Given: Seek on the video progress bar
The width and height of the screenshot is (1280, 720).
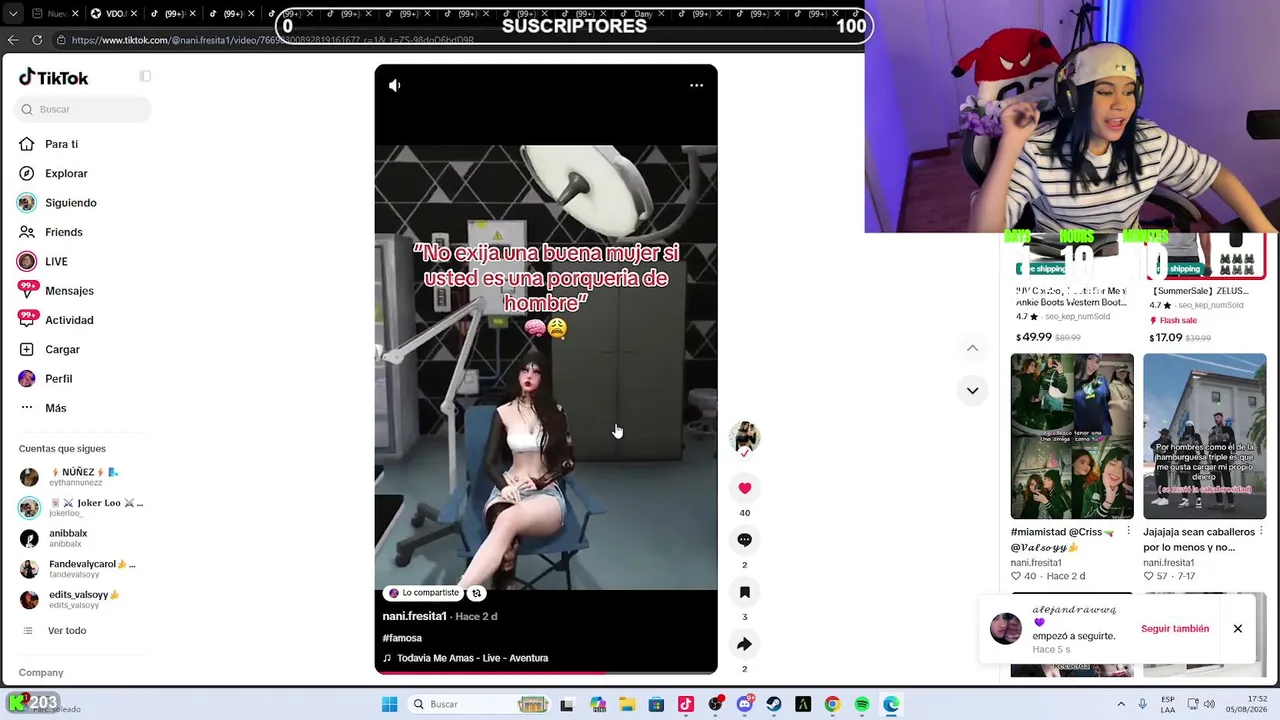Looking at the screenshot, I should pos(546,672).
